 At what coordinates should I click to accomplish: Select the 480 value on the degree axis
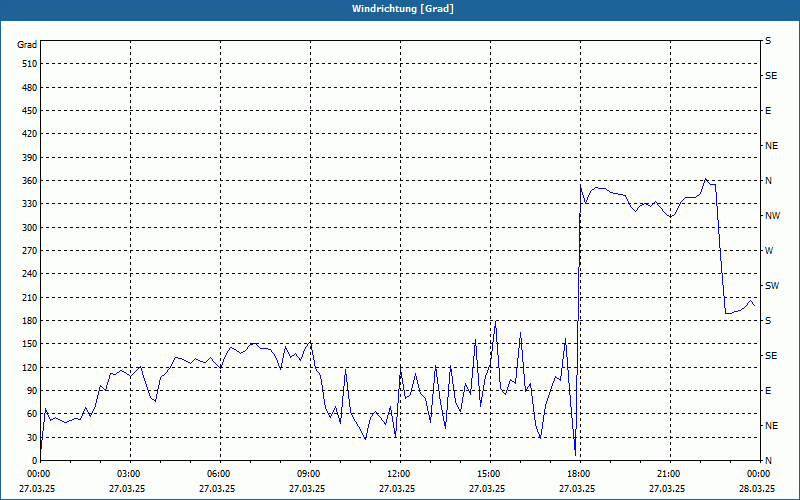(30, 88)
